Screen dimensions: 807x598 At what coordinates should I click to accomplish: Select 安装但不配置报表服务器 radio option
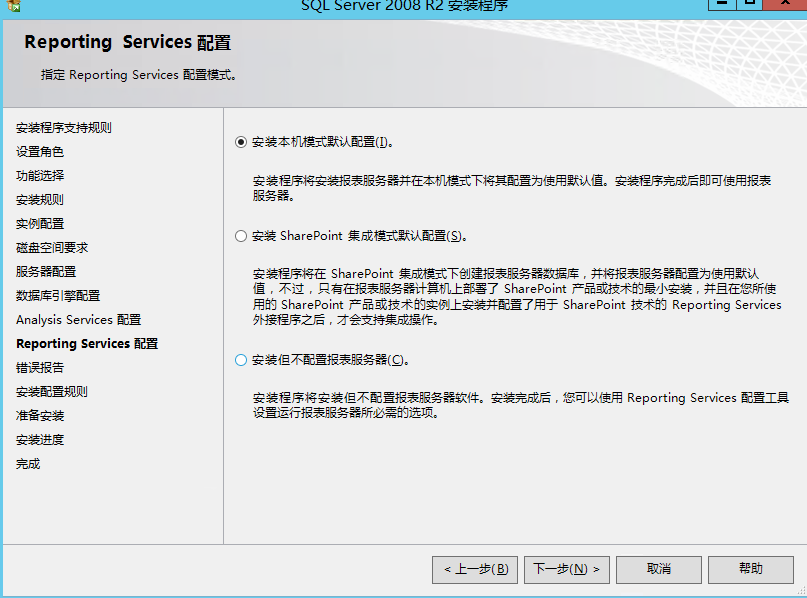click(241, 360)
